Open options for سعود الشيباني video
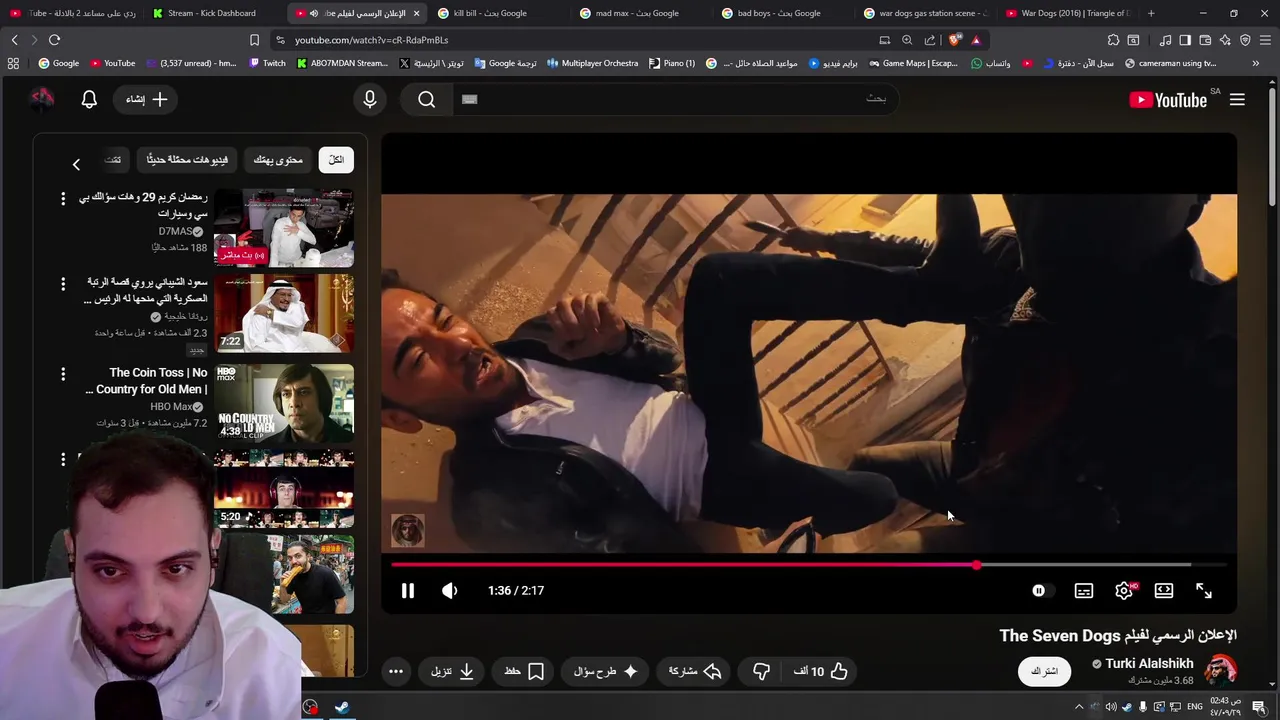 [x=63, y=285]
